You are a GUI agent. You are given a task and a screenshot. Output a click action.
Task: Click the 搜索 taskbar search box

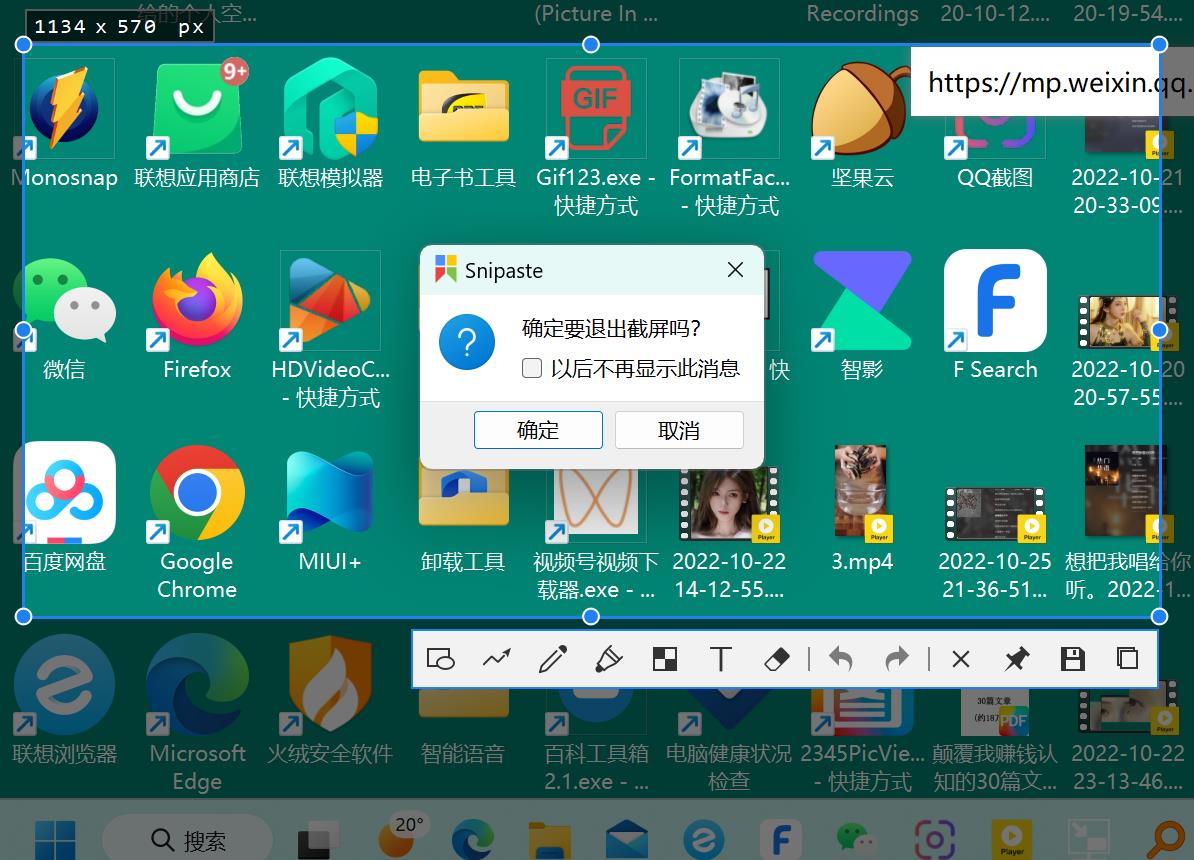click(x=188, y=840)
